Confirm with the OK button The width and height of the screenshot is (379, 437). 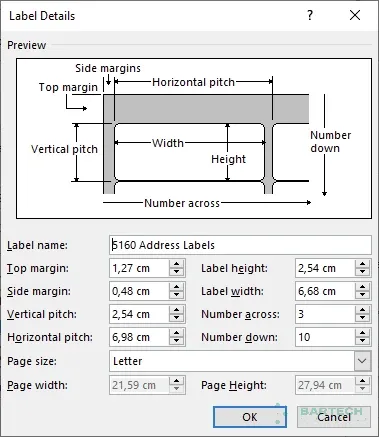250,417
